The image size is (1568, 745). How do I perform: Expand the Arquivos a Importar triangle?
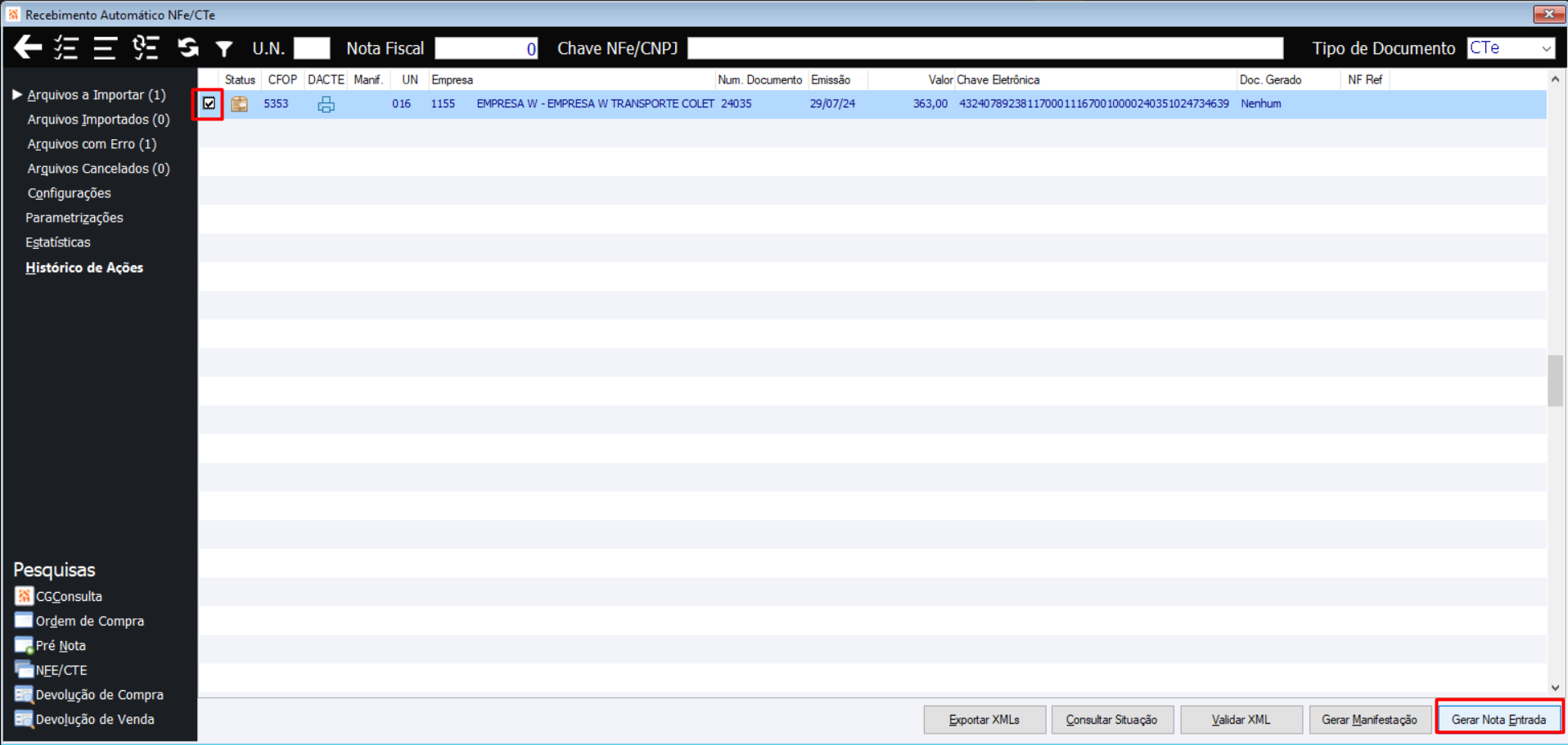pos(16,95)
